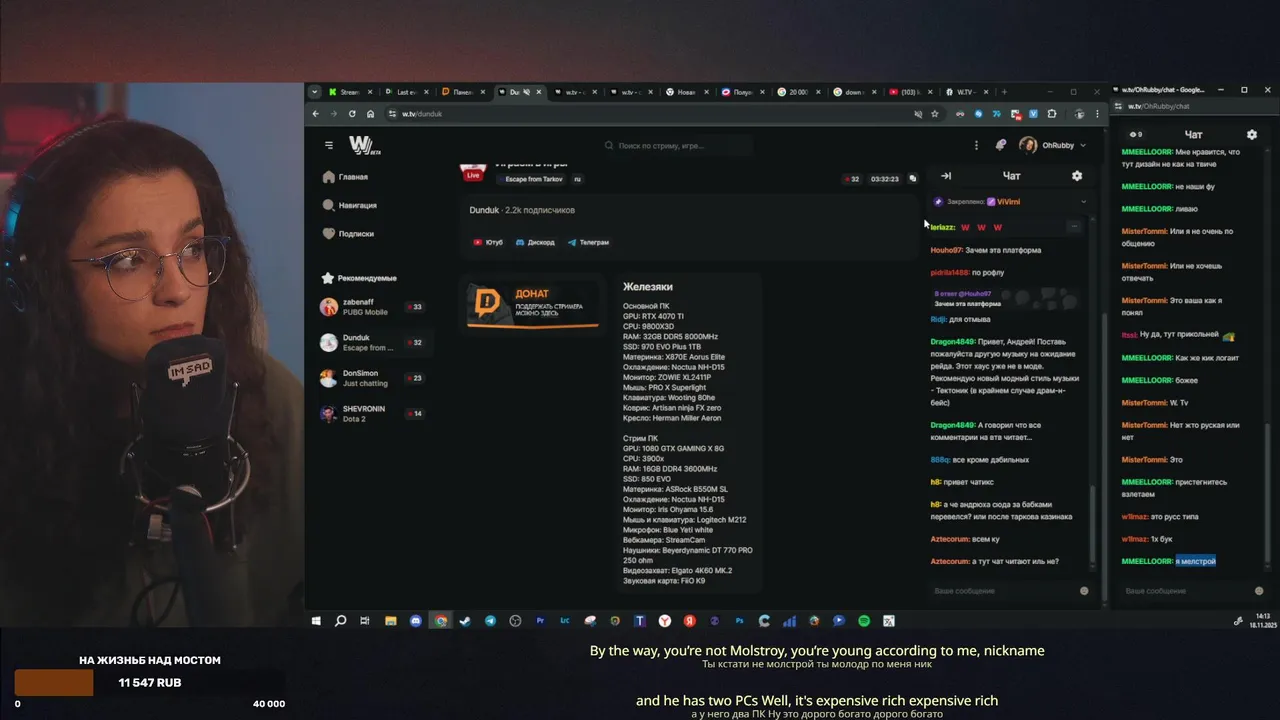Expand the pinned ViVimi message
1280x720 pixels.
[x=1083, y=201]
